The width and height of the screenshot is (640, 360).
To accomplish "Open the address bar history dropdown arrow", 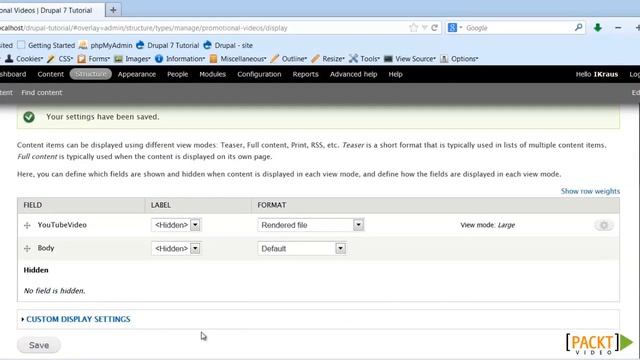I will (424, 28).
